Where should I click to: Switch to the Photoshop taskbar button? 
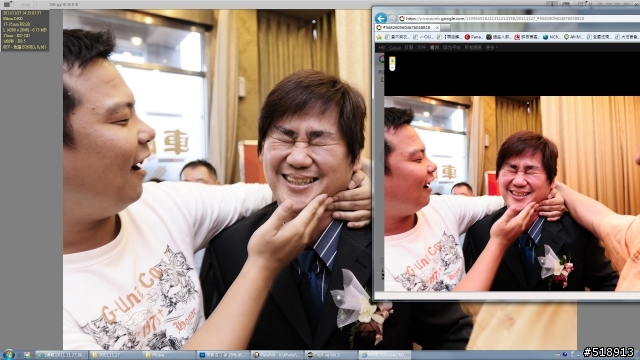pyautogui.click(x=222, y=355)
